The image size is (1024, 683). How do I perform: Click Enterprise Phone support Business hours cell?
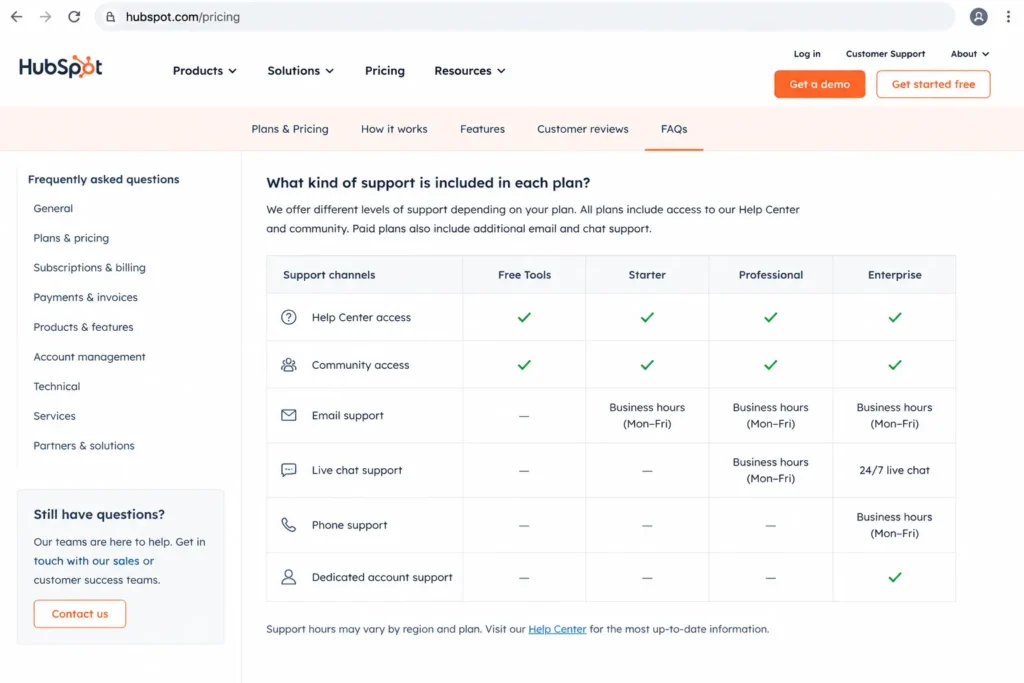pos(895,525)
